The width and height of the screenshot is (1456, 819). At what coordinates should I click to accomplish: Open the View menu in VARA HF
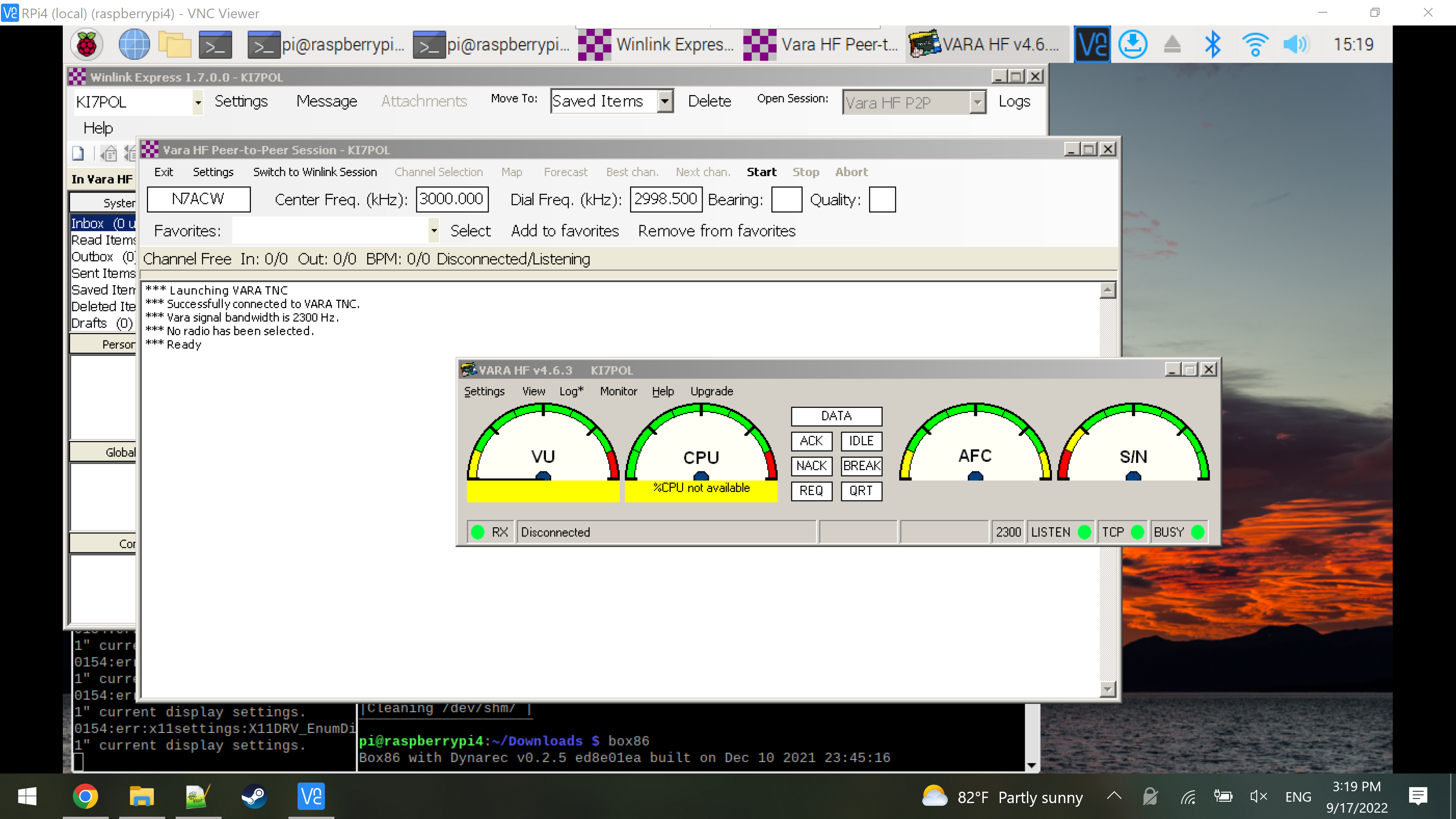click(x=534, y=391)
